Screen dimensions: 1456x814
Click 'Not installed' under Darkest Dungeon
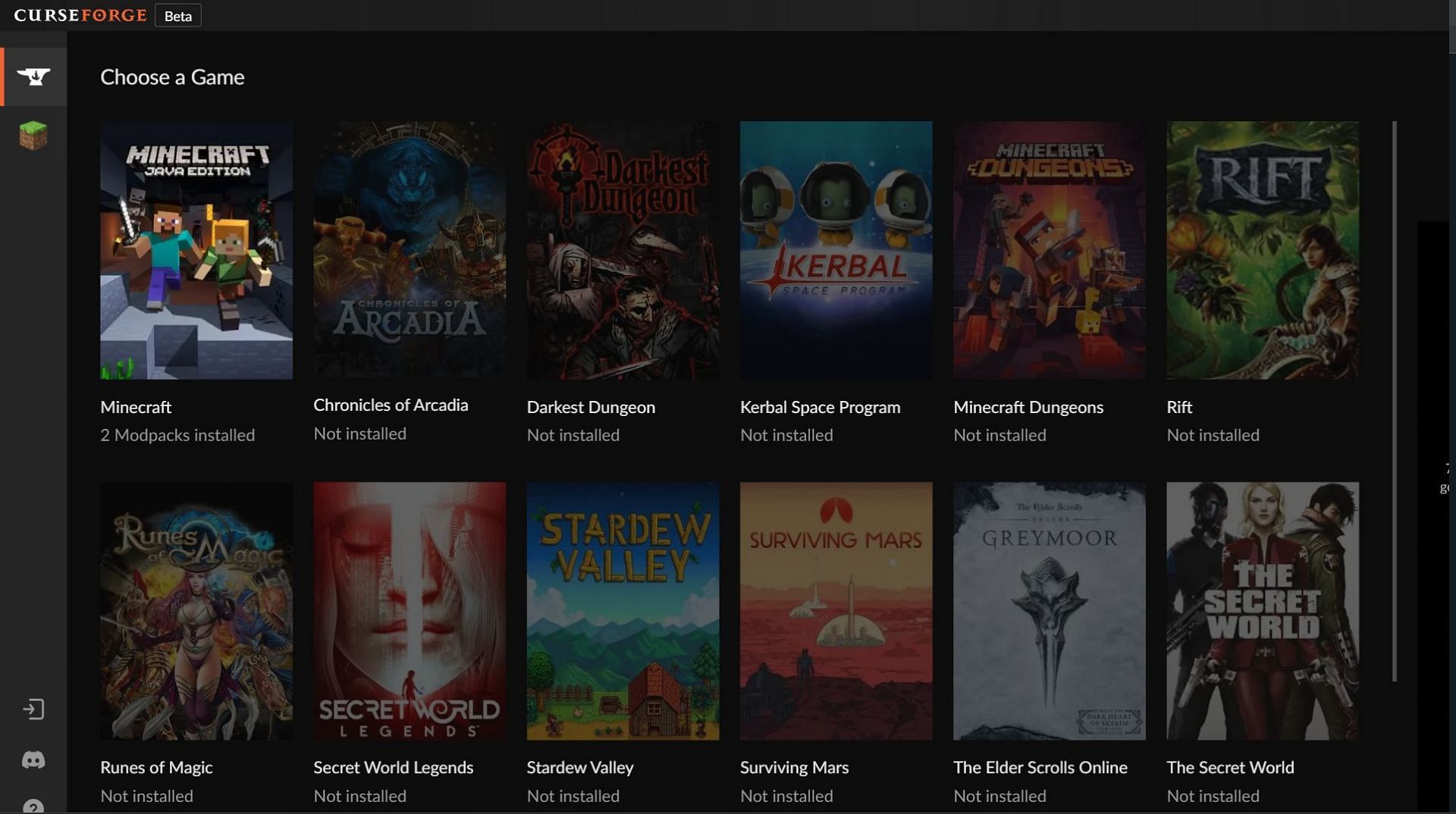click(x=573, y=435)
